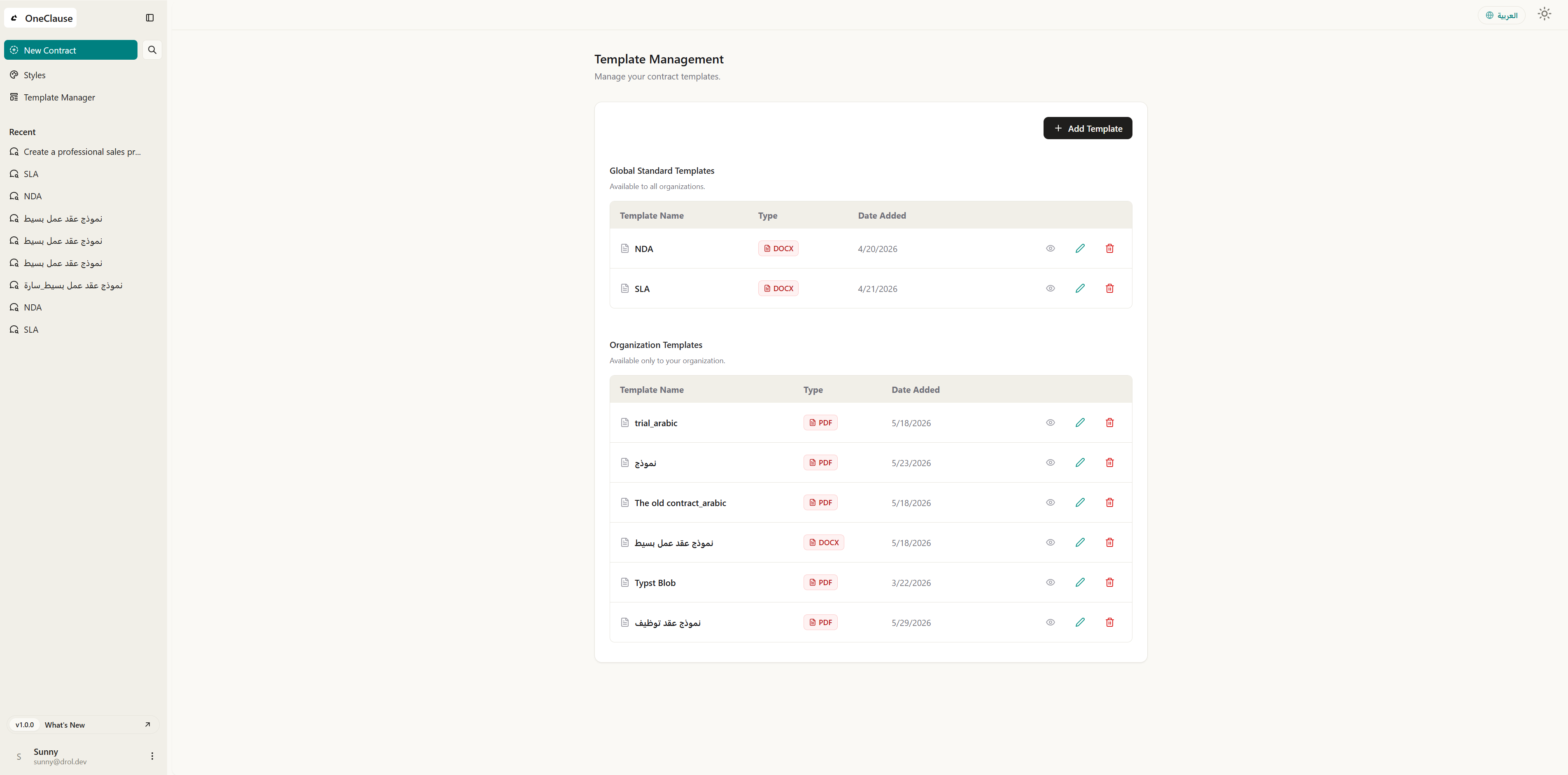
Task: Click the Add Template button
Action: point(1087,128)
